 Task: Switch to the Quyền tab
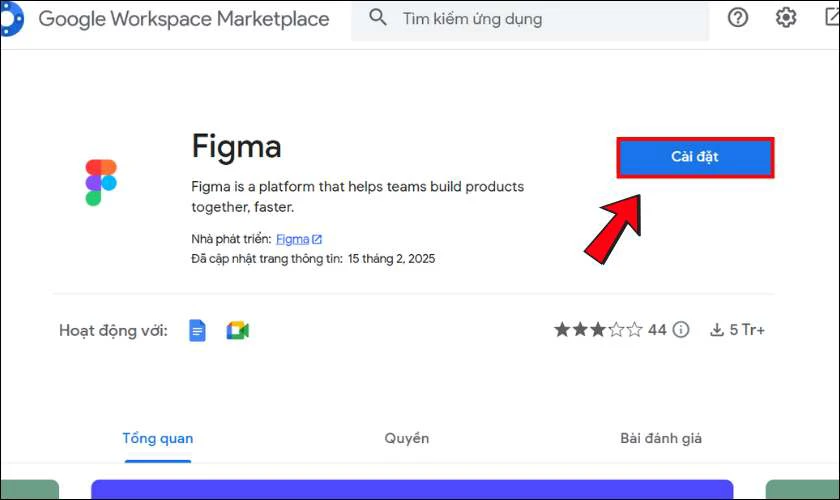tap(407, 438)
